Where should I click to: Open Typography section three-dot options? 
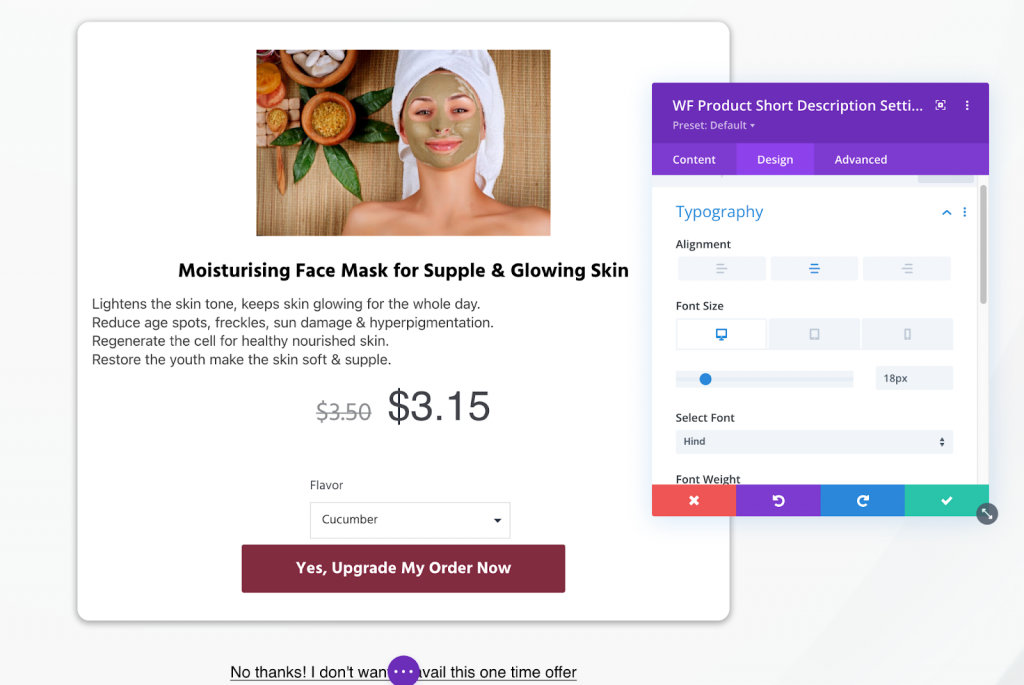pyautogui.click(x=965, y=212)
